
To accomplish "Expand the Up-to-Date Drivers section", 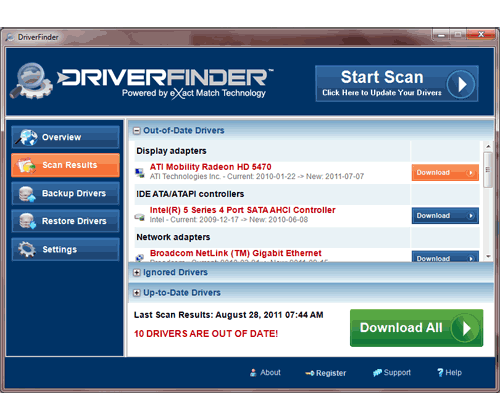I will pyautogui.click(x=137, y=293).
